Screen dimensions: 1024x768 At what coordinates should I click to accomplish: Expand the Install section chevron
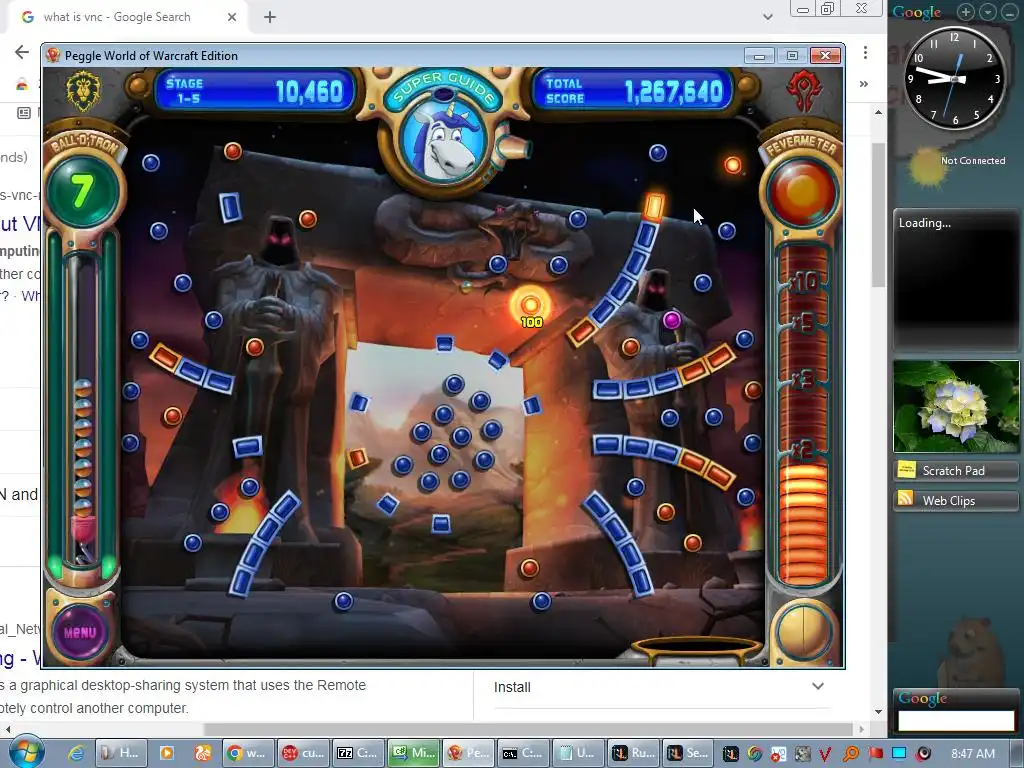pos(818,686)
